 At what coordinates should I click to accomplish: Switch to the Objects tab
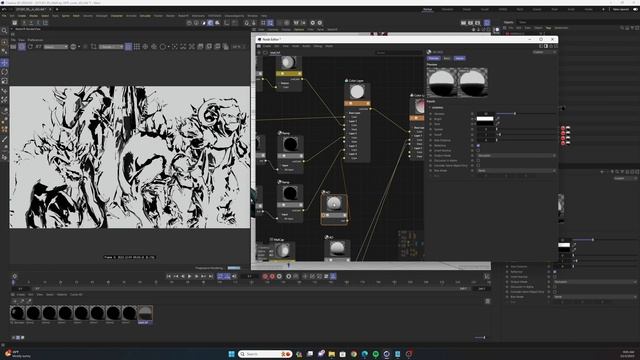(509, 22)
